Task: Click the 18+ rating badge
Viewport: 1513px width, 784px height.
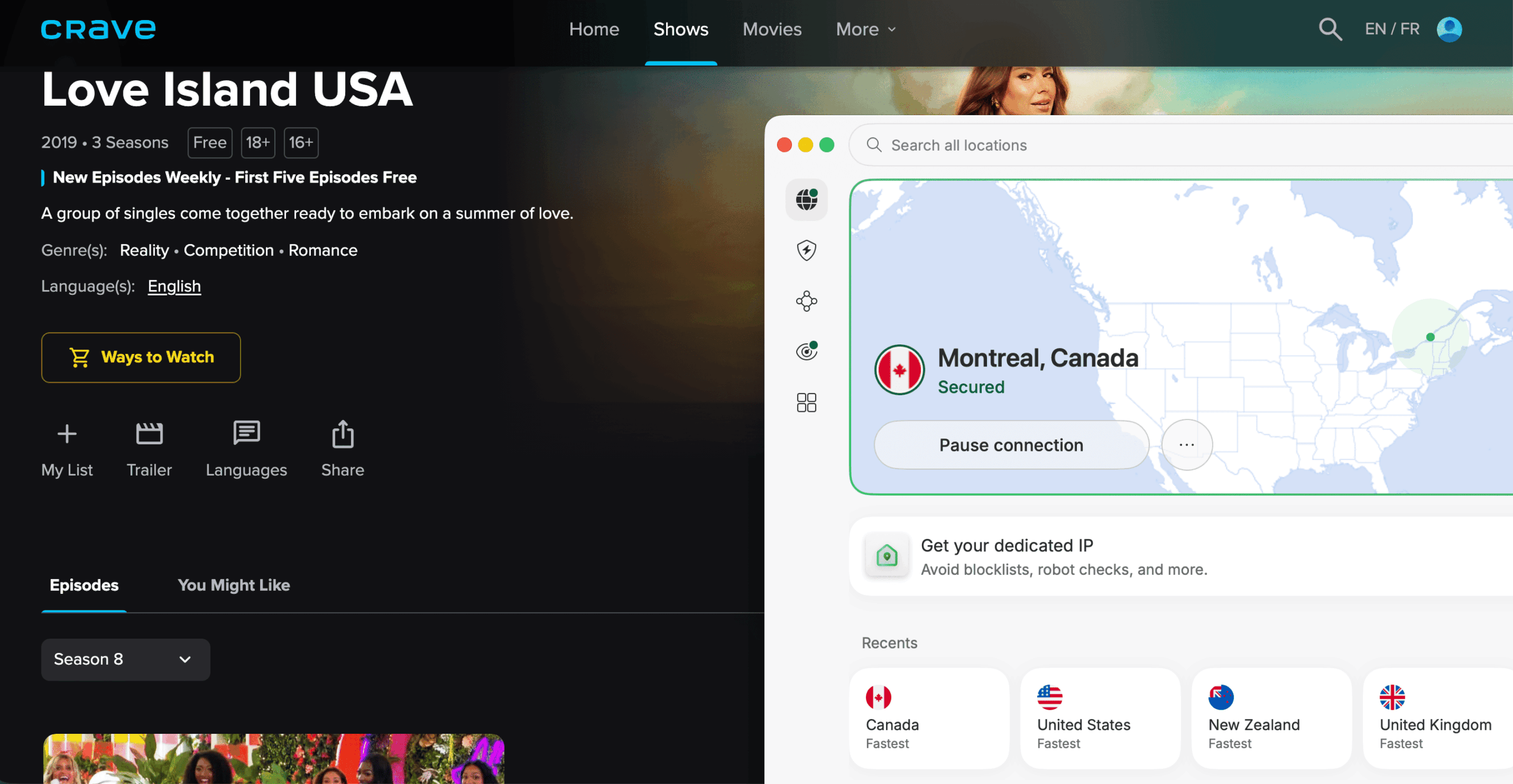Action: tap(258, 142)
